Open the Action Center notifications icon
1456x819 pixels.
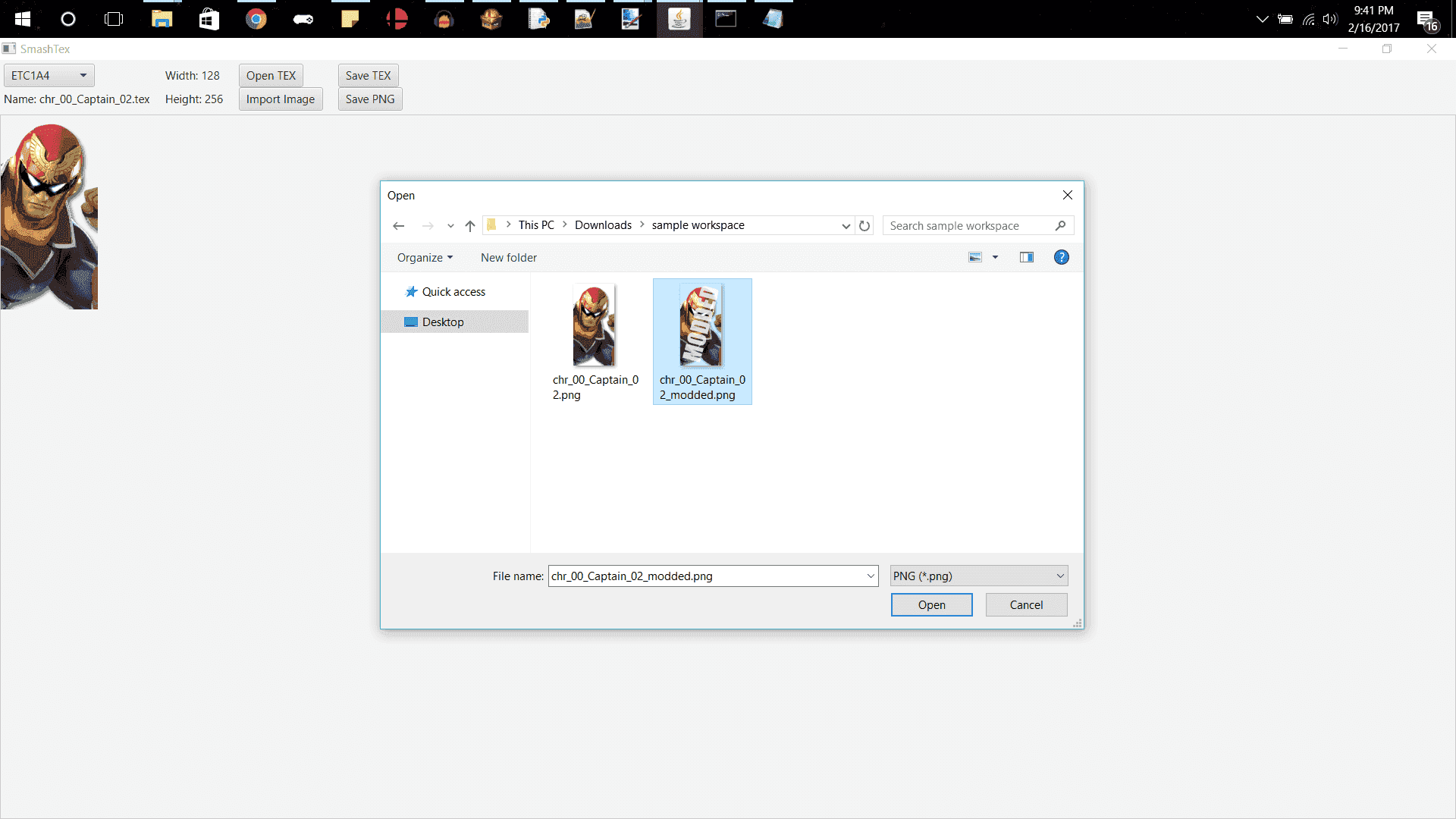(1427, 19)
